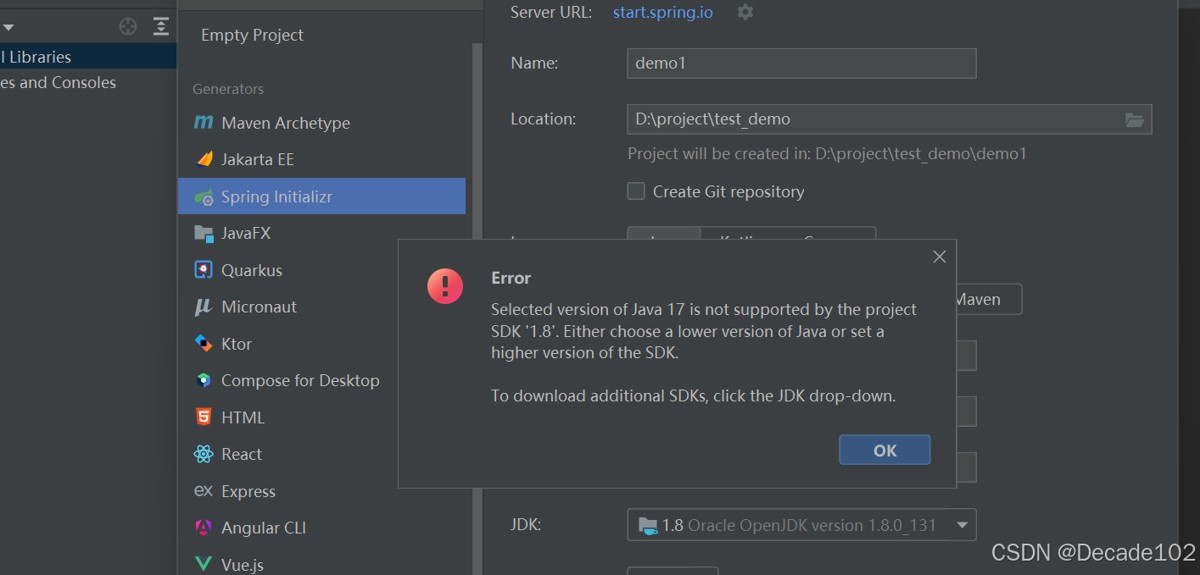Select Empty Project in list
The image size is (1200, 575).
click(252, 35)
